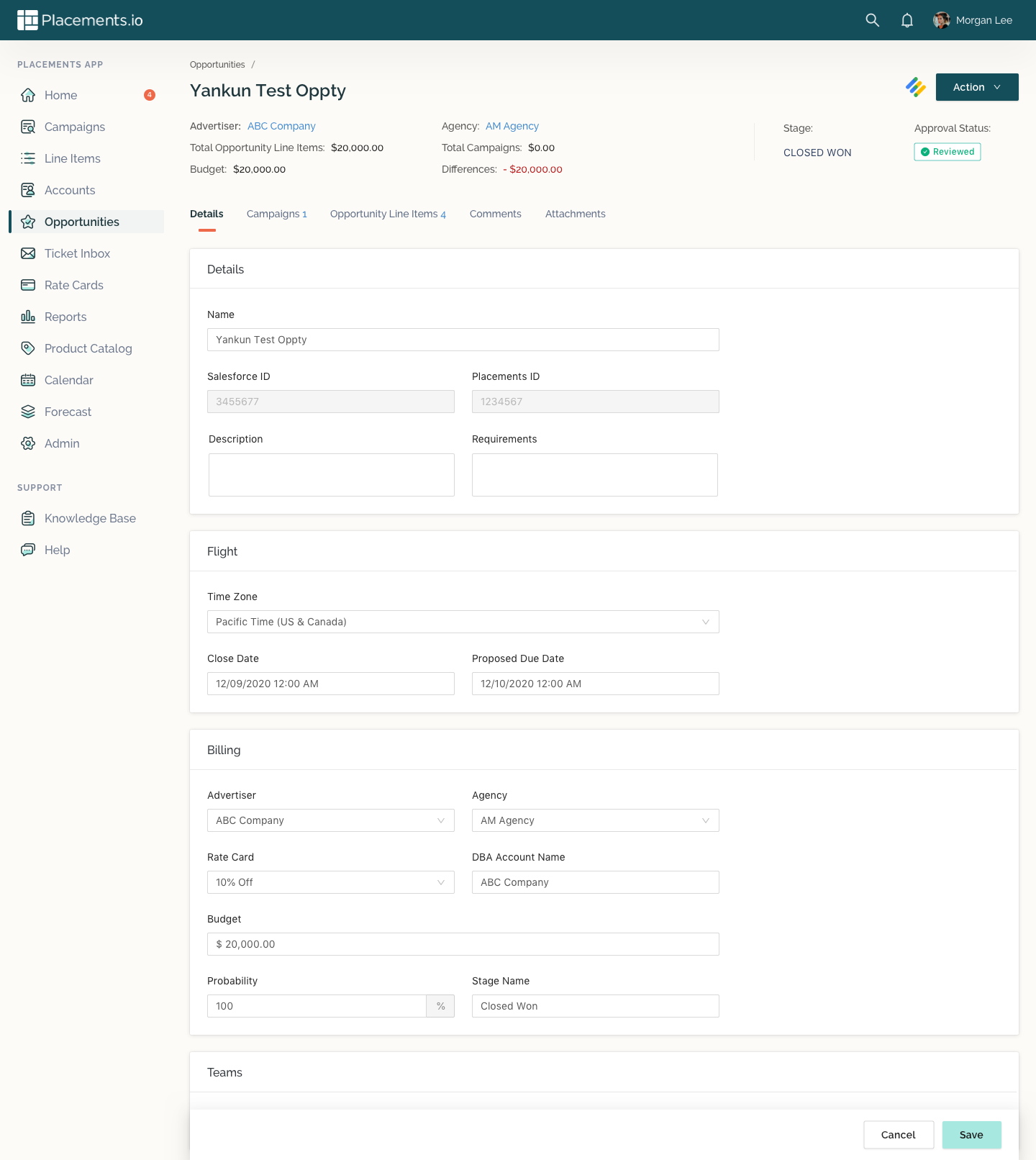Open the Rate Cards page
This screenshot has height=1160, width=1036.
(73, 285)
